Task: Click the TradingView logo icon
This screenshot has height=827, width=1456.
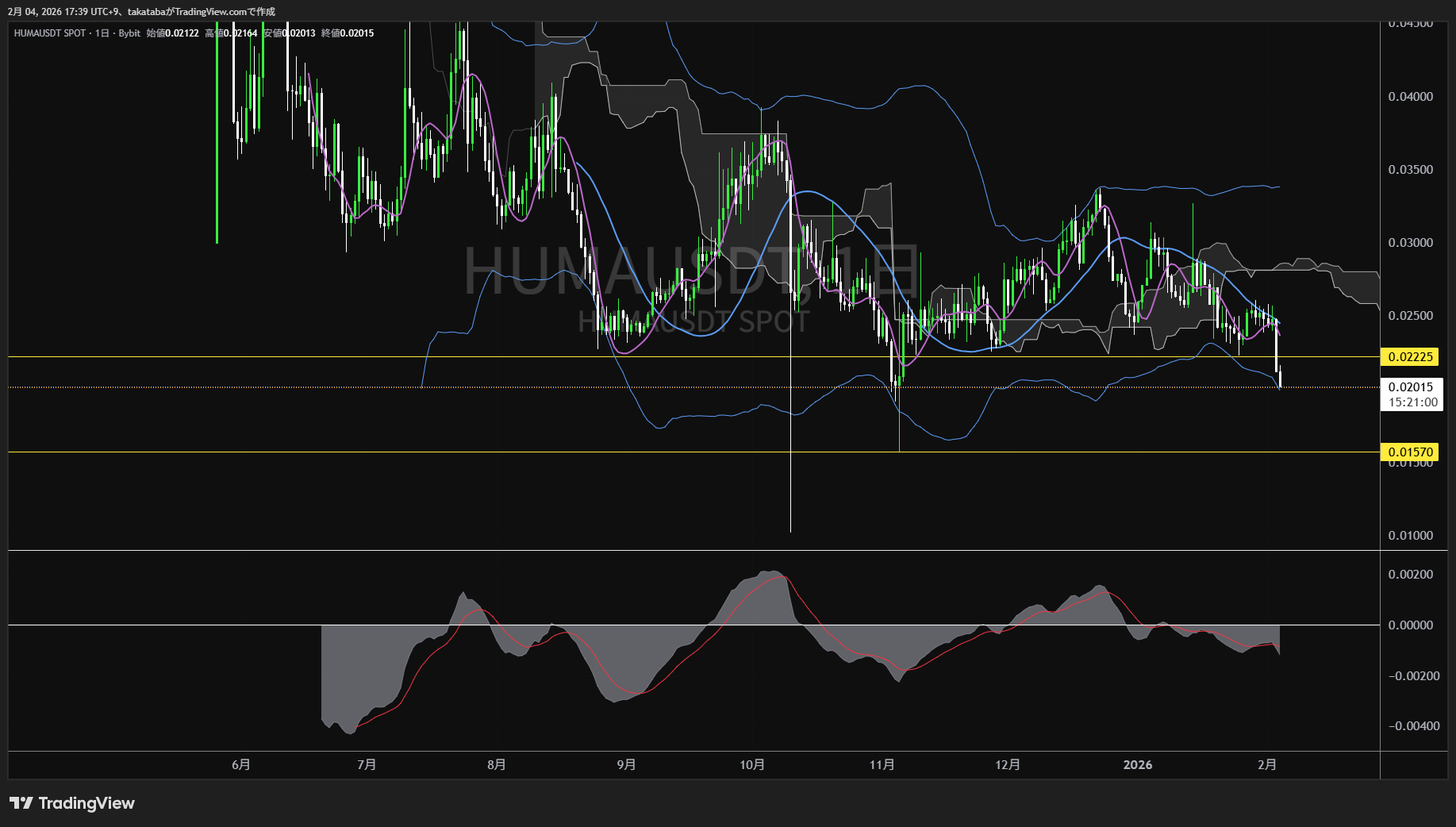Action: [x=21, y=803]
